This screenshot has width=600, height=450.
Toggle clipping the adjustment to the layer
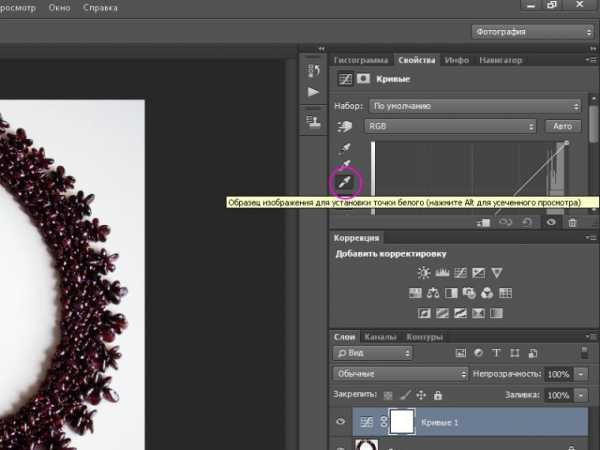pos(483,222)
